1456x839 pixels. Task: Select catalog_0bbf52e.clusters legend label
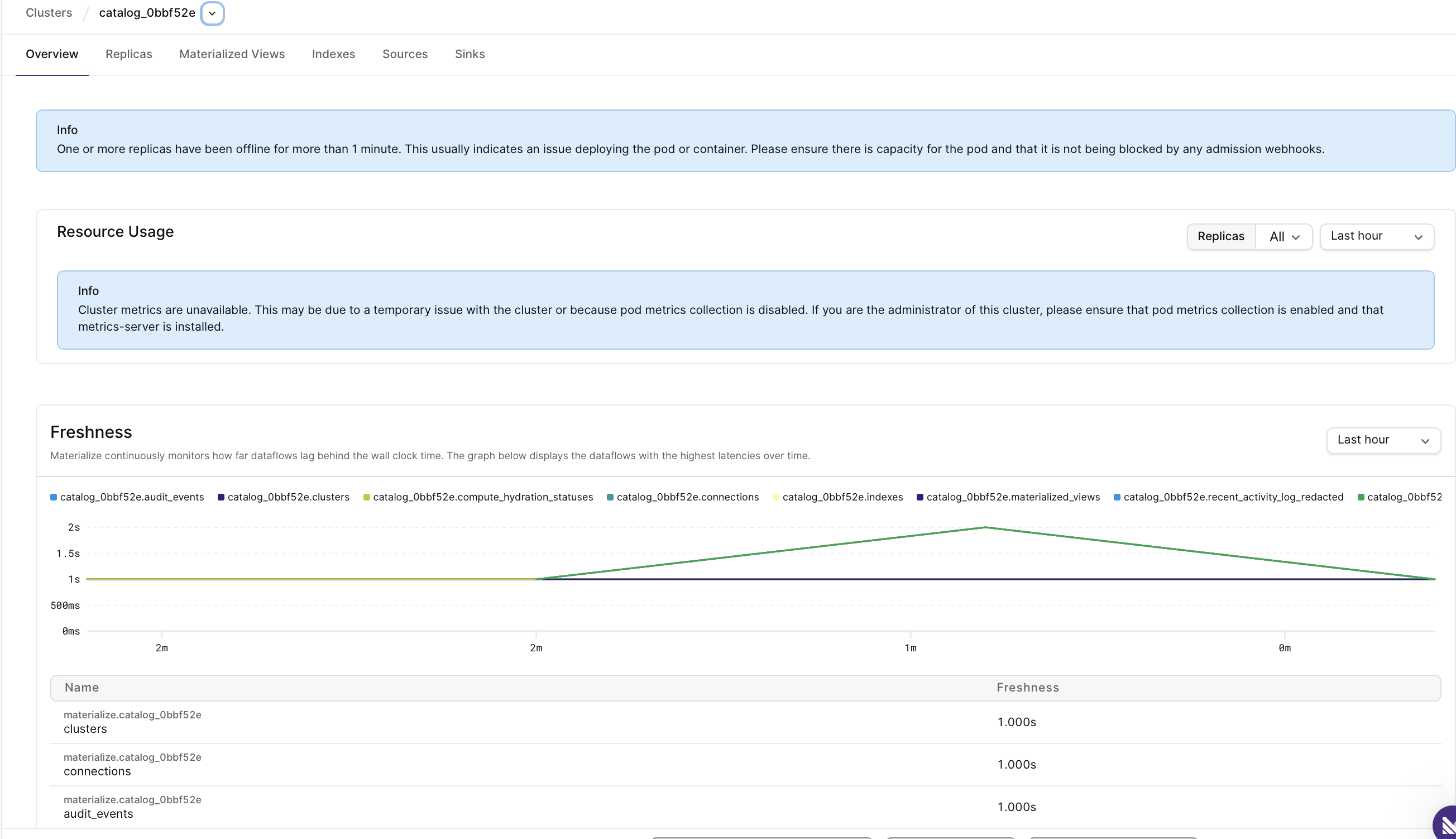coord(289,497)
